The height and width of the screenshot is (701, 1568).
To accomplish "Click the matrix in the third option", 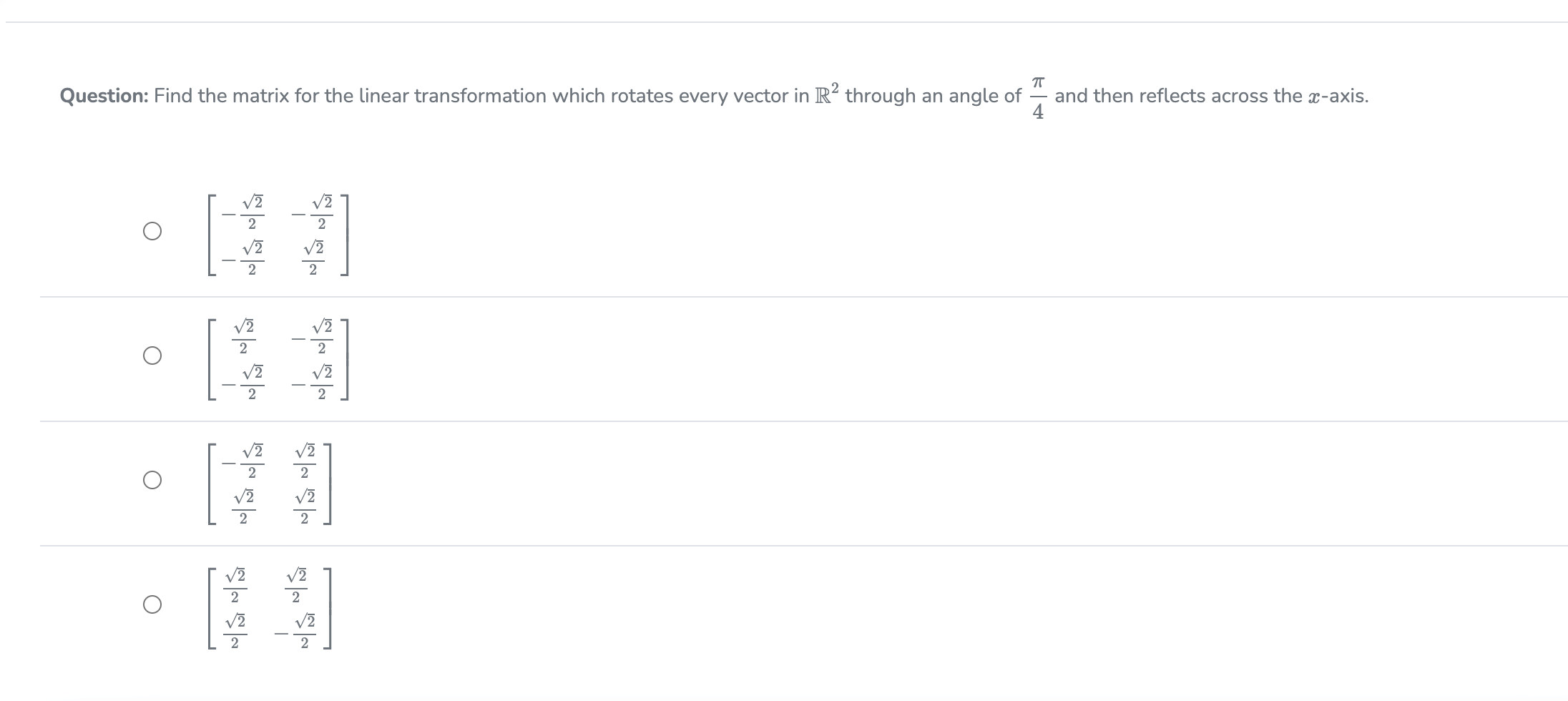I will (x=270, y=484).
